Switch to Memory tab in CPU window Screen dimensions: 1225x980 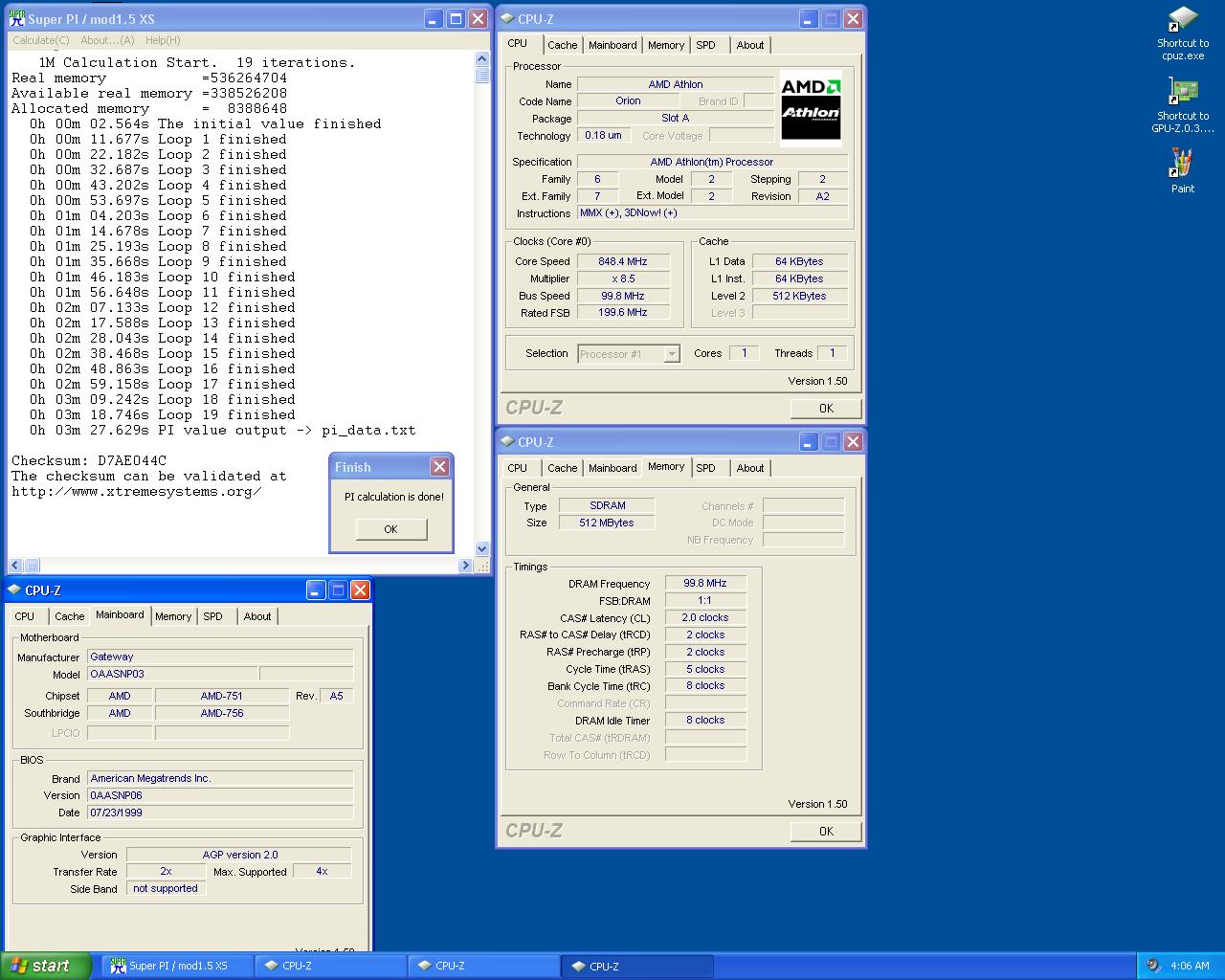666,45
